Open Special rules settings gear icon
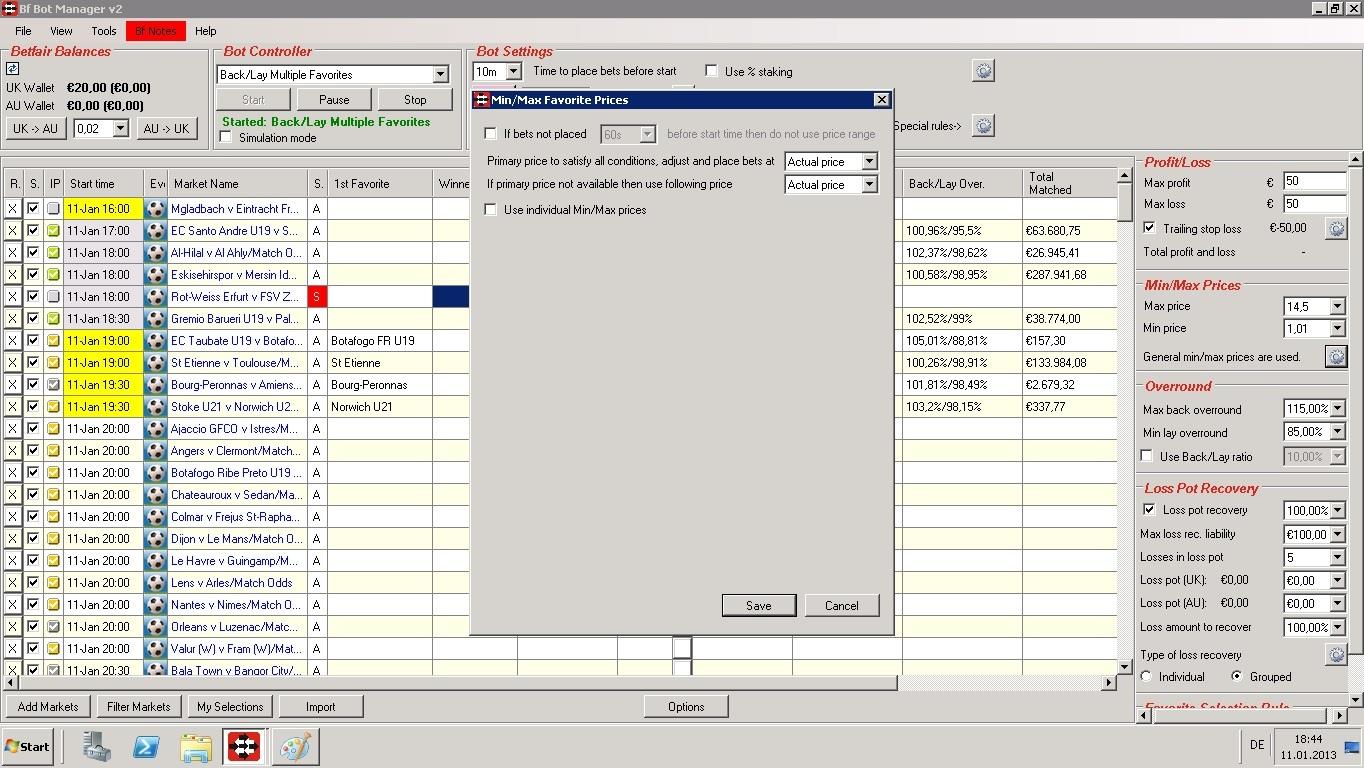The width and height of the screenshot is (1364, 768). [983, 125]
